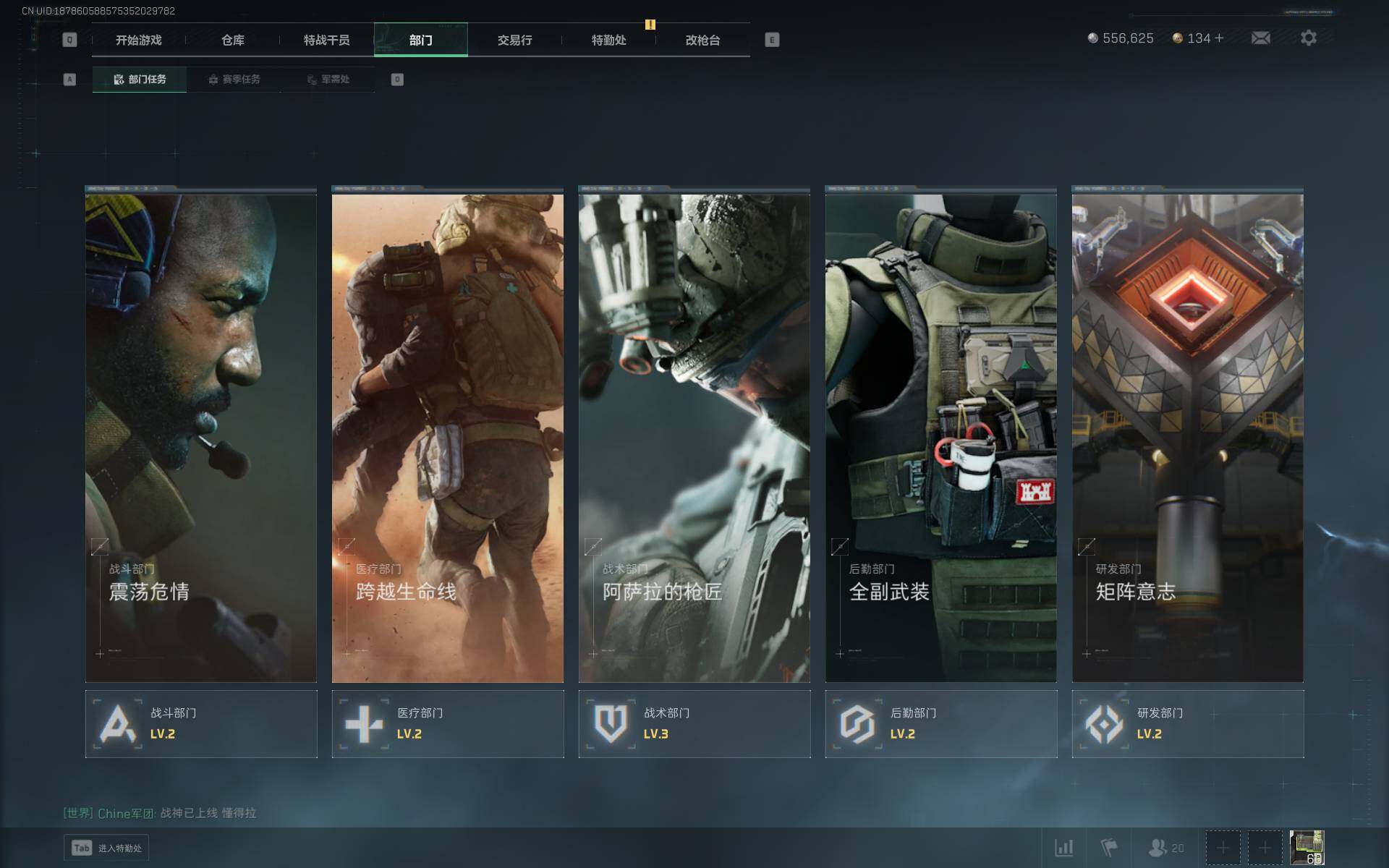Click the 研发部门 diamond emblem icon
Image resolution: width=1389 pixels, height=868 pixels.
coord(1104,723)
